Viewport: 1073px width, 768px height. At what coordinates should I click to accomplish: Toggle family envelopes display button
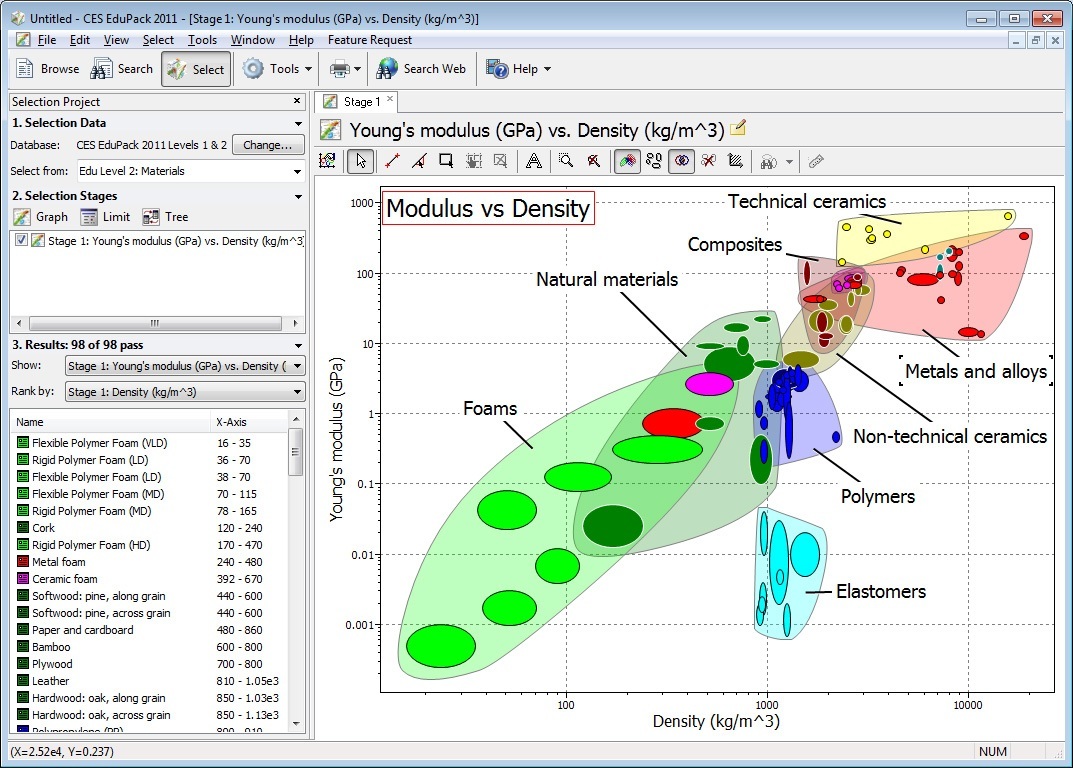627,160
